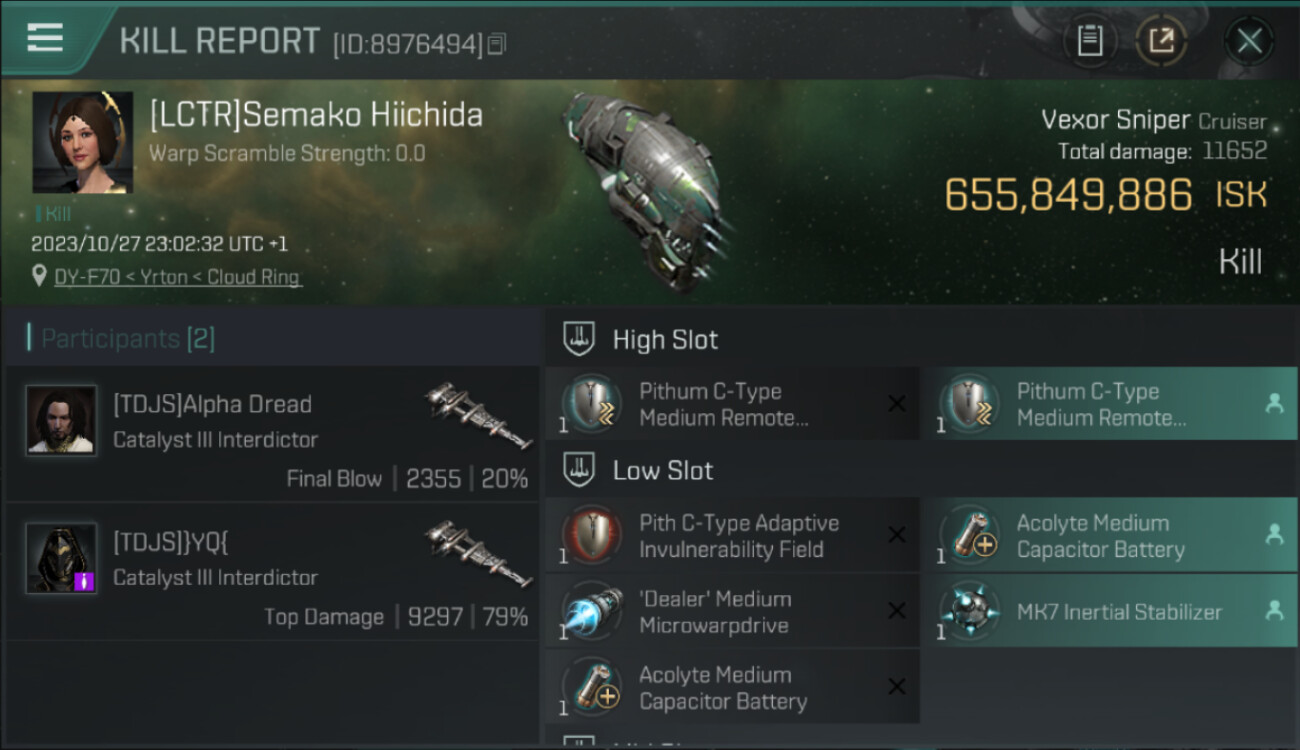1300x750 pixels.
Task: Click dropped Acolyte Medium Capacitor Battery entry
Action: (1110, 535)
